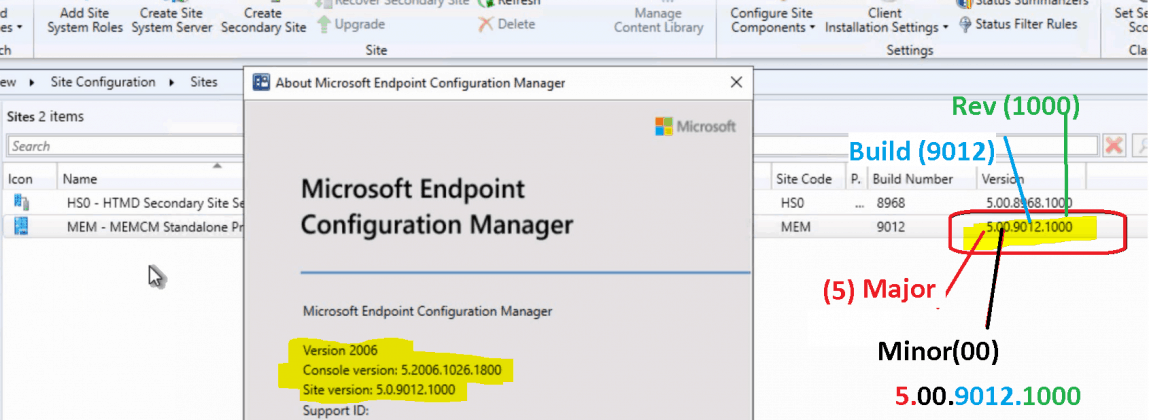Clear search with the red X button

point(1114,145)
